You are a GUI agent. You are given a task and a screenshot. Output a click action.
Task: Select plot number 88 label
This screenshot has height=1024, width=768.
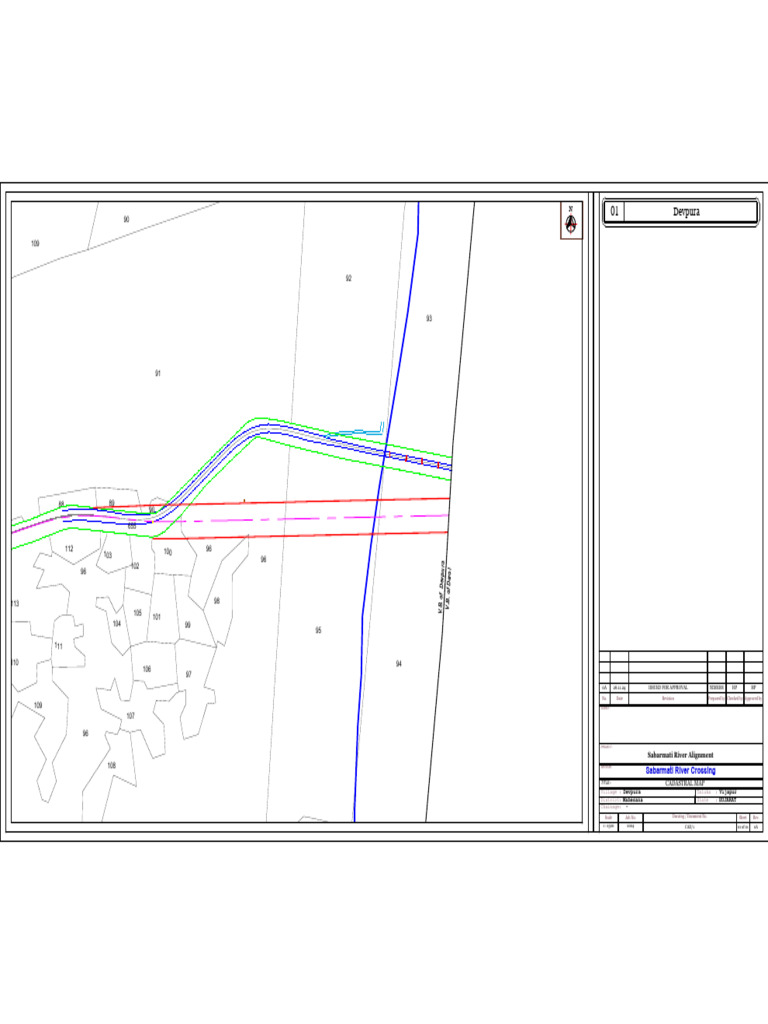tap(61, 504)
